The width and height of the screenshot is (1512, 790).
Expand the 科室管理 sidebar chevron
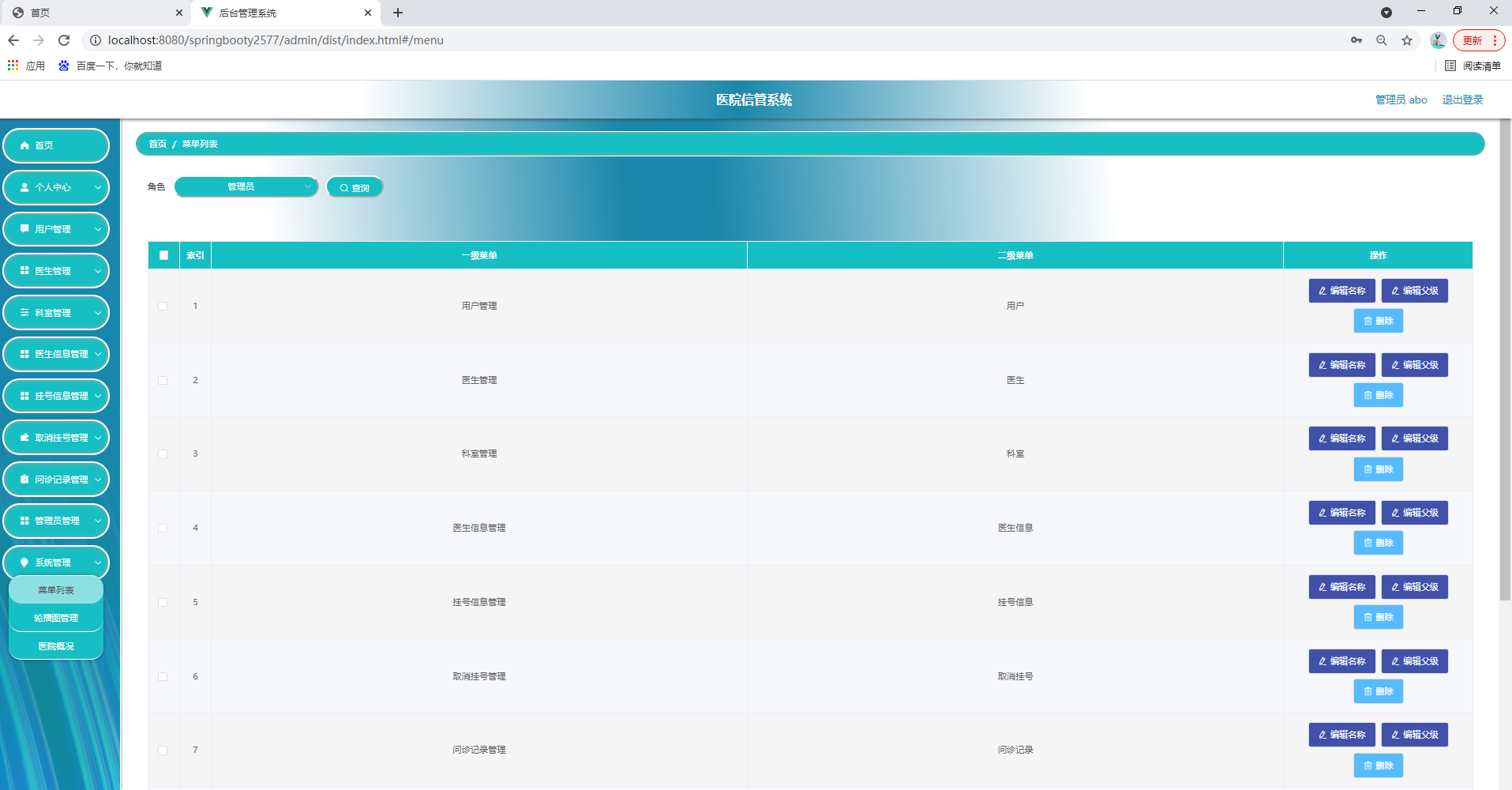coord(98,313)
